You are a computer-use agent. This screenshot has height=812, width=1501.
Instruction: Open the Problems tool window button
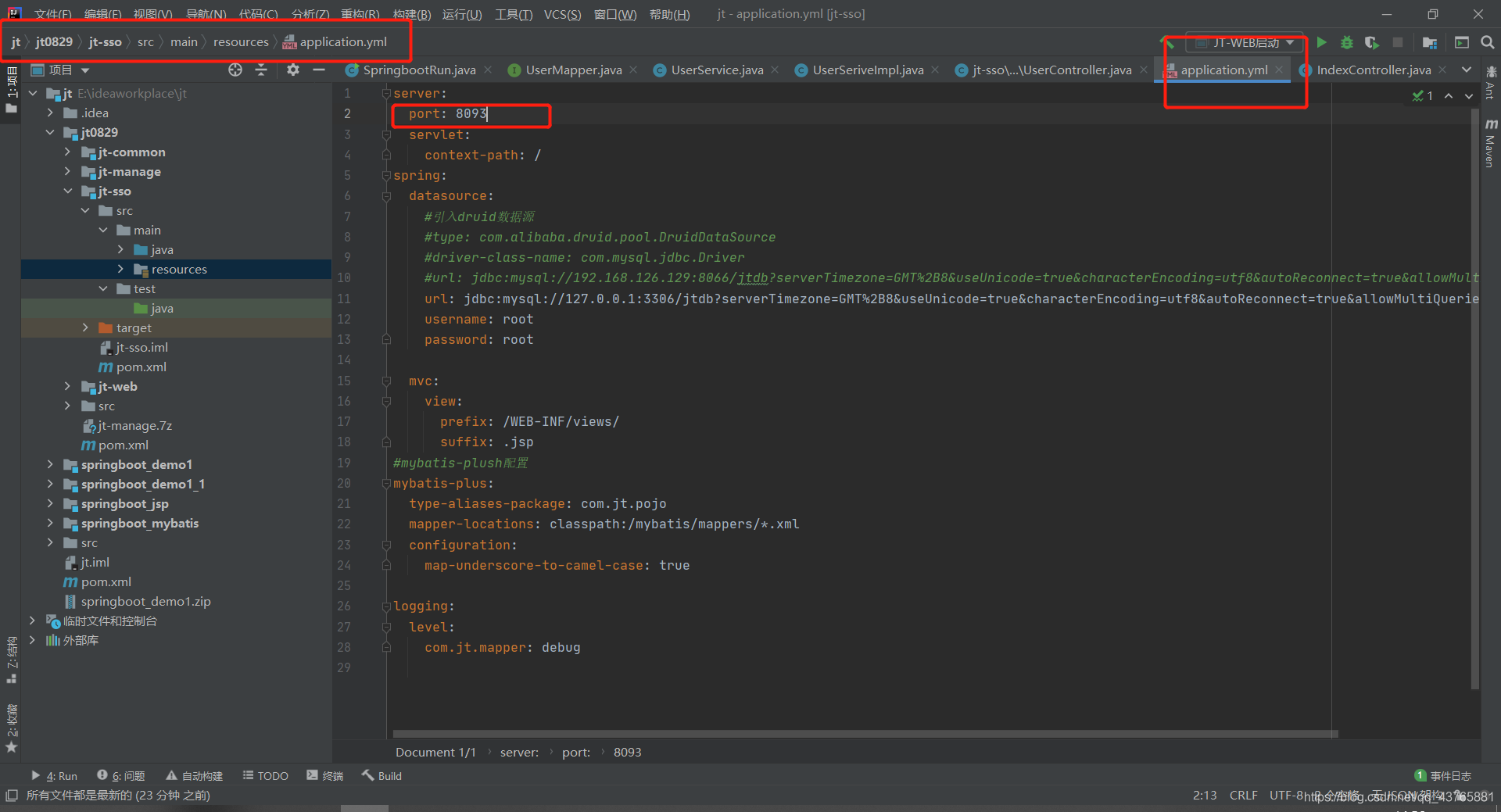121,776
